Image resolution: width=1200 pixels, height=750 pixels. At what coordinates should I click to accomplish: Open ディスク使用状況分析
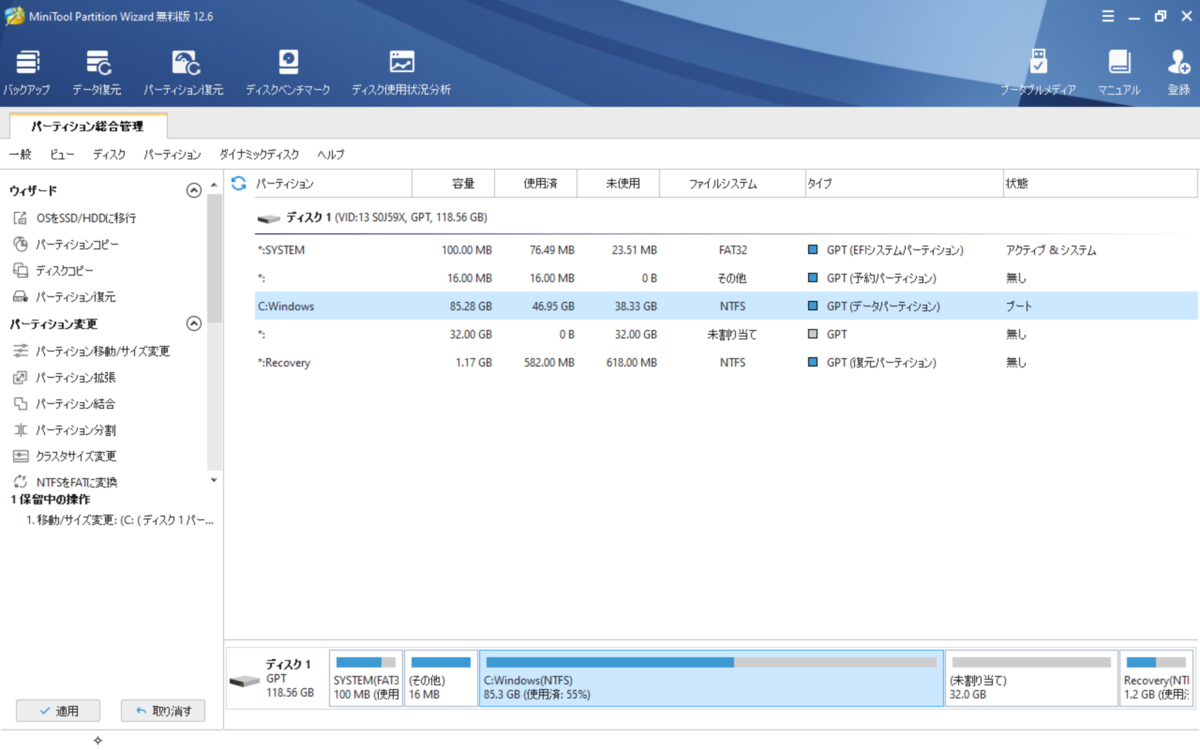pos(401,72)
